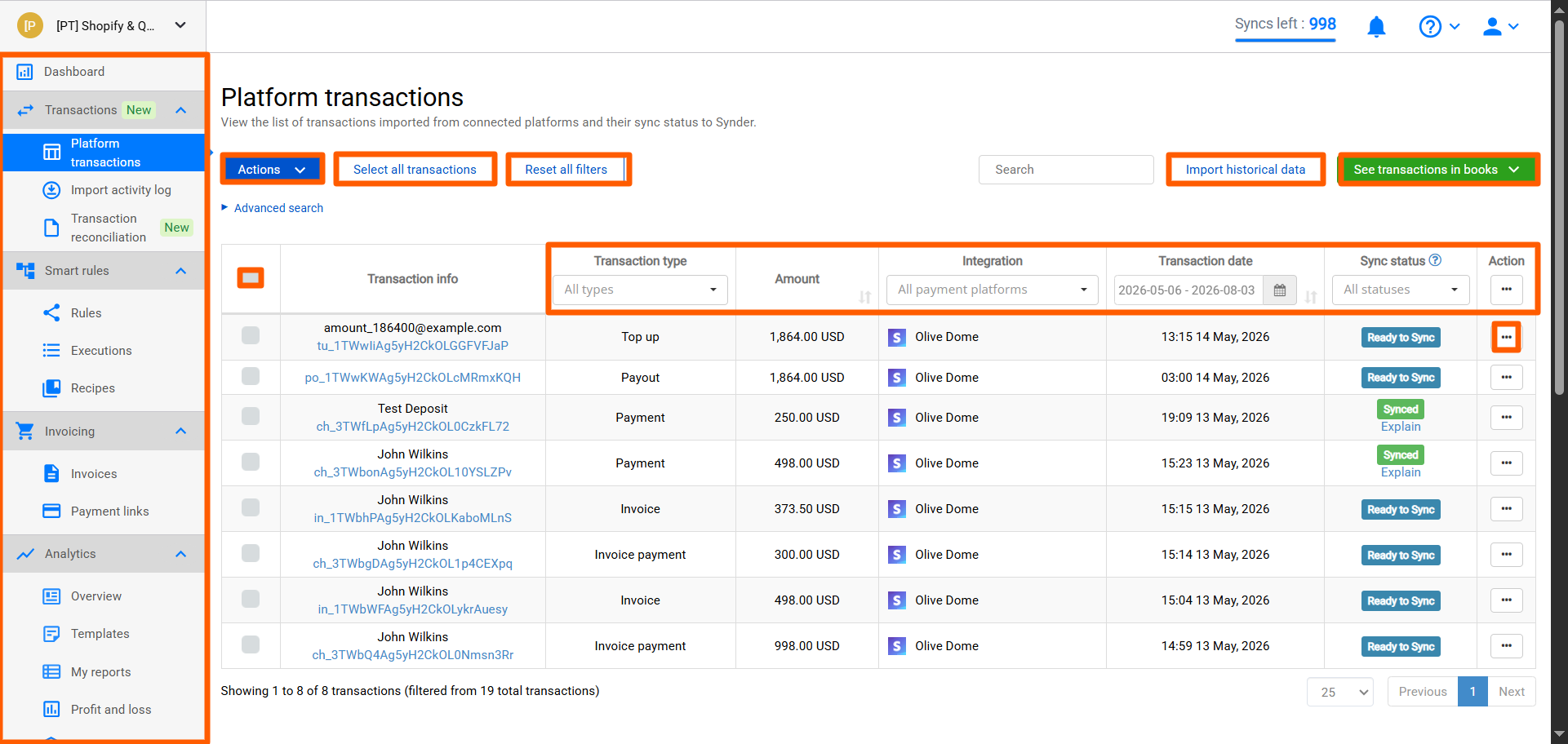Viewport: 1568px width, 744px height.
Task: Click the Payment links card icon
Action: tap(51, 511)
